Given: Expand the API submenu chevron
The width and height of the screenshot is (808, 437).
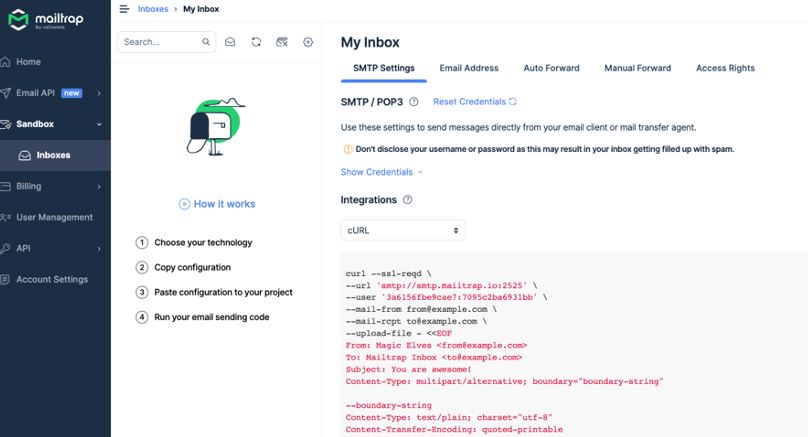Looking at the screenshot, I should [98, 248].
